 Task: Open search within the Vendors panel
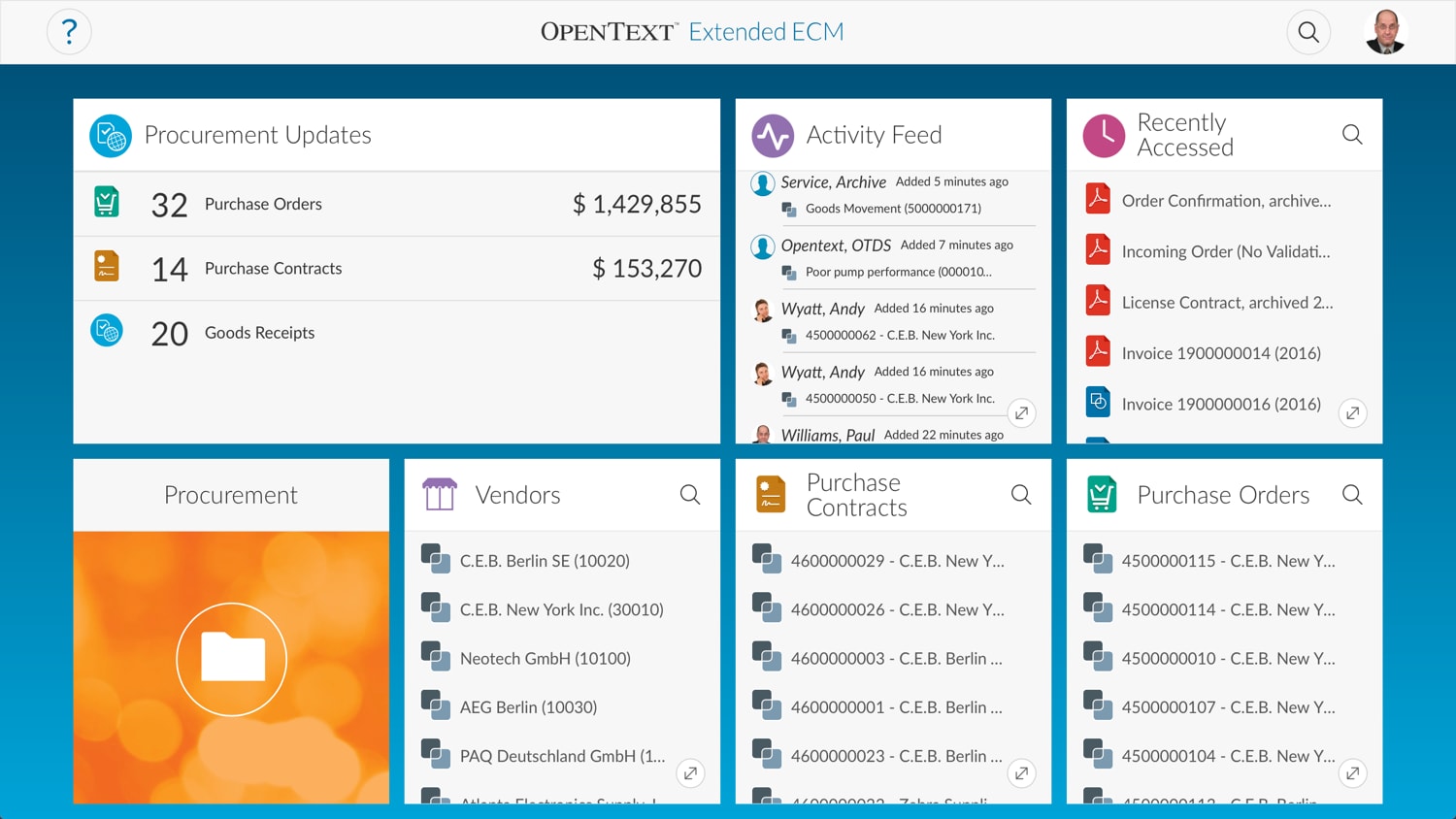[x=690, y=494]
